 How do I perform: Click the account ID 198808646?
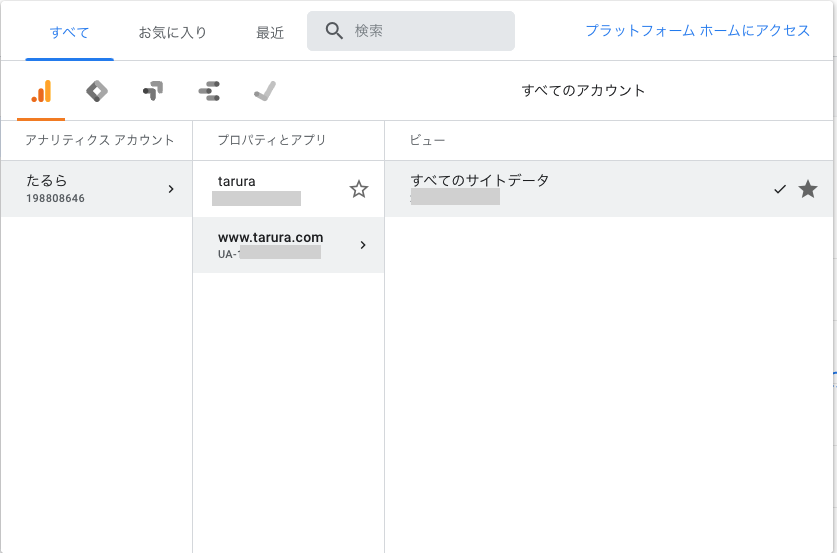pyautogui.click(x=56, y=199)
